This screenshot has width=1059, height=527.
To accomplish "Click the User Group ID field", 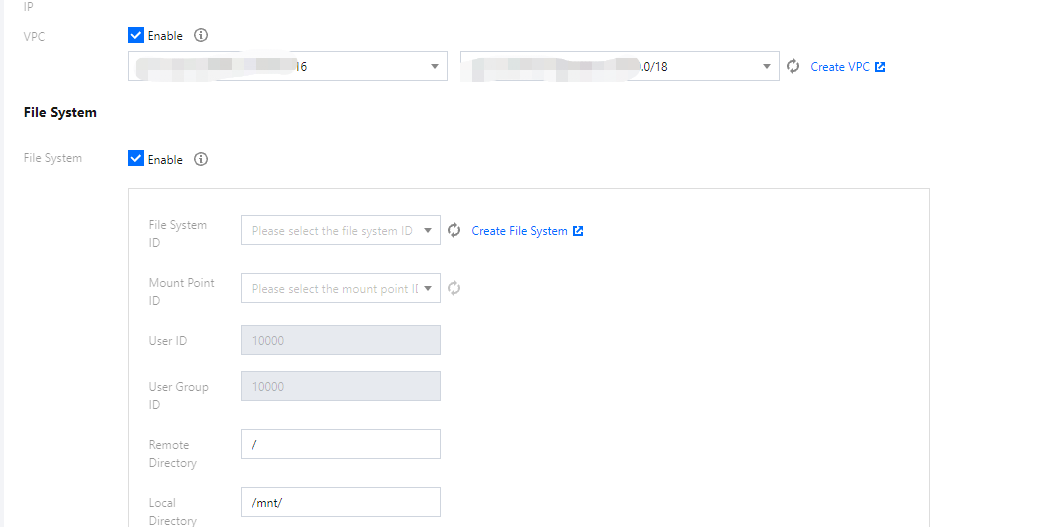I will (340, 387).
